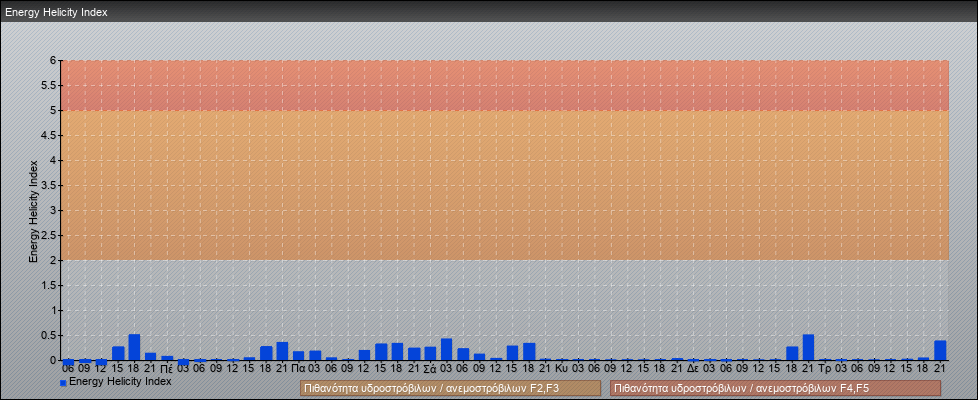
Task: Click the y-axis value 5.5
Action: pos(49,85)
